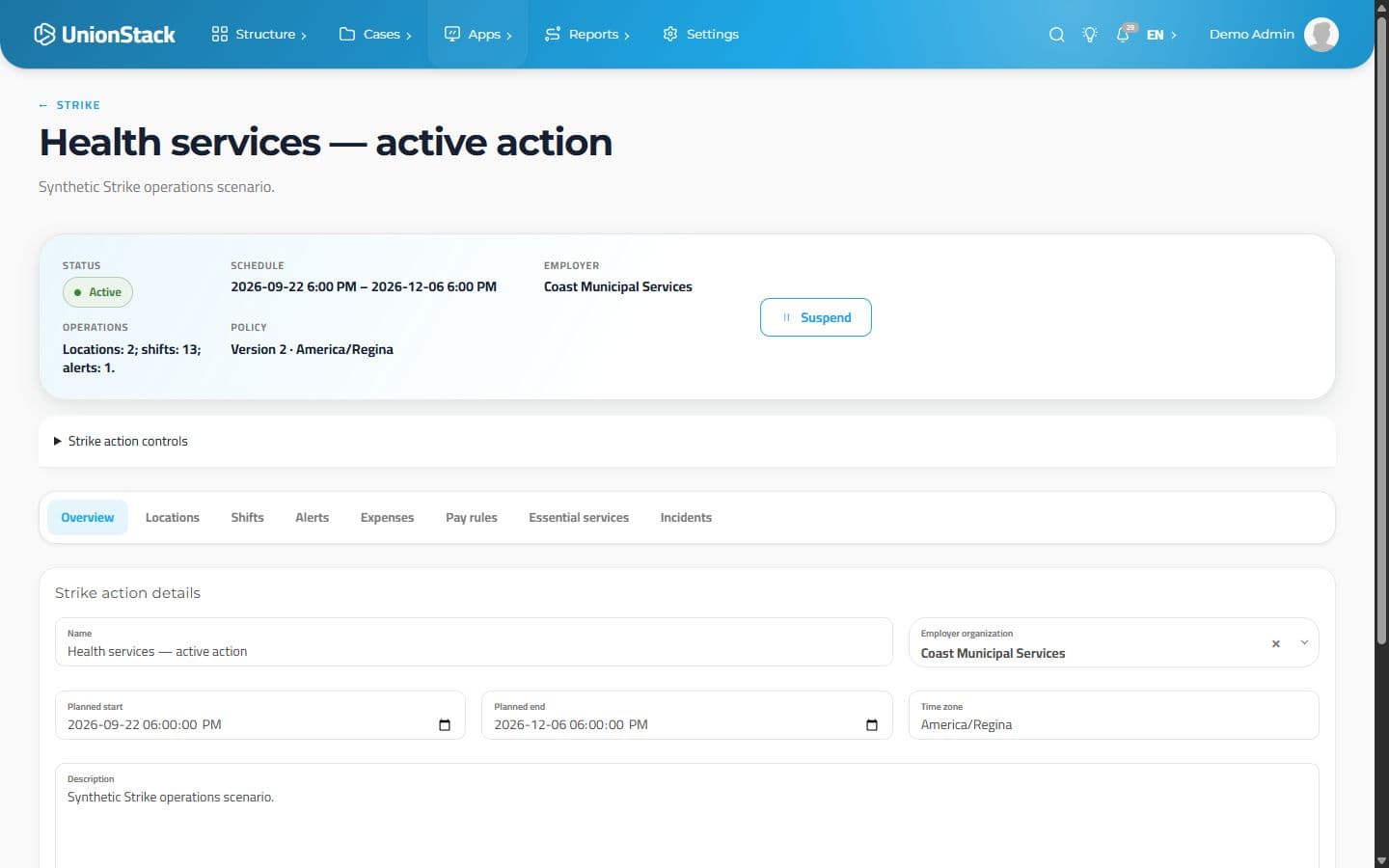The height and width of the screenshot is (868, 1389).
Task: Click the Demo Admin user name
Action: coord(1252,35)
